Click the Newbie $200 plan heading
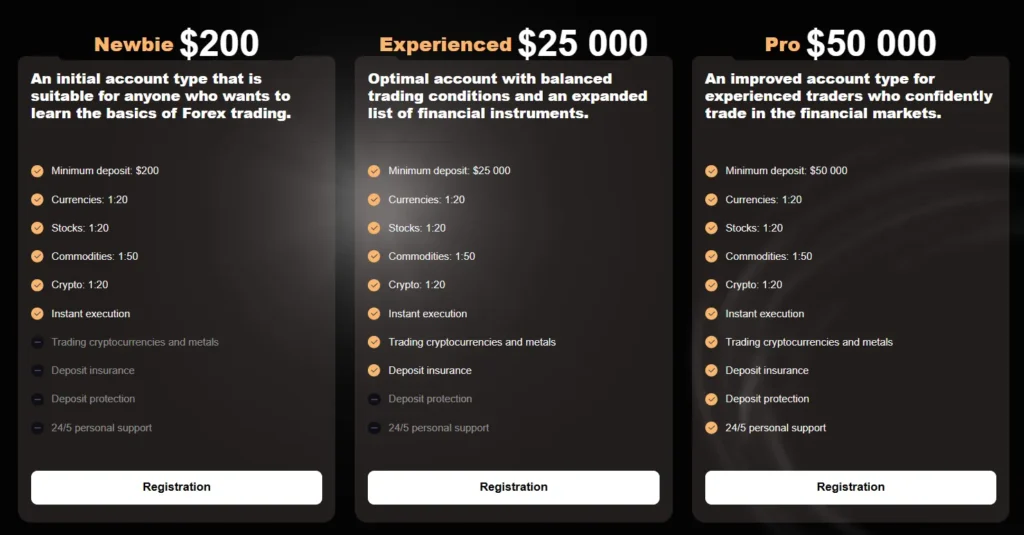This screenshot has height=535, width=1024. coord(176,43)
